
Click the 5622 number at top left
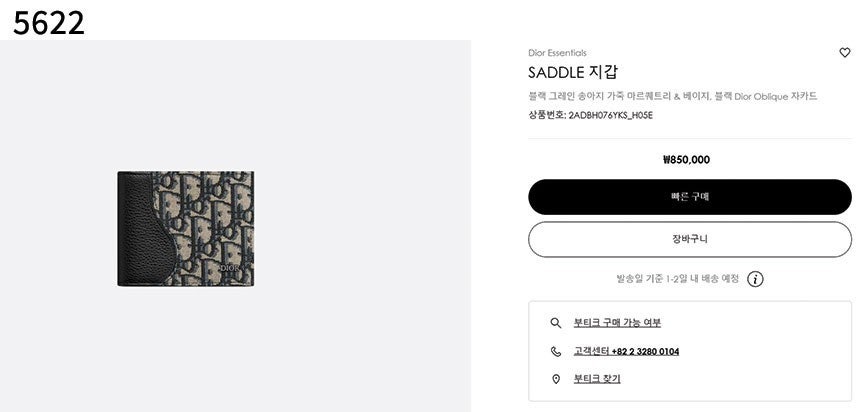coord(48,22)
